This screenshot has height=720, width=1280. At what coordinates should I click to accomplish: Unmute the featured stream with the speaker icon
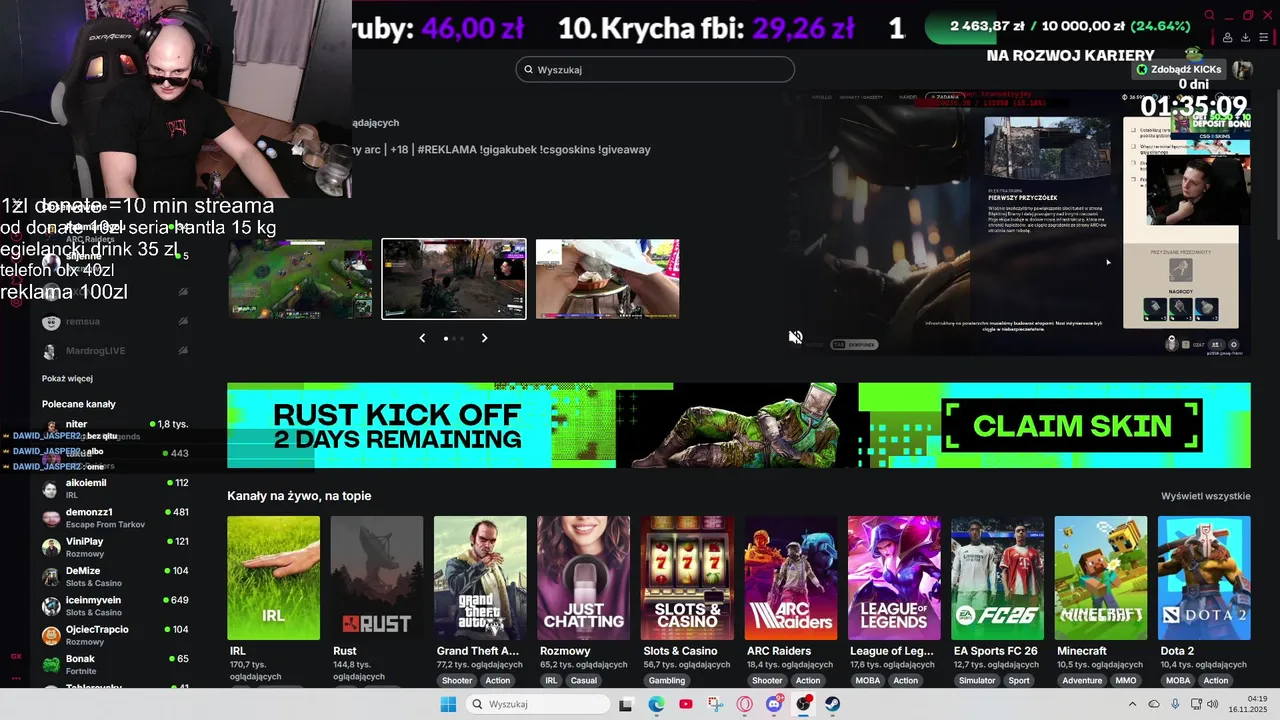795,337
